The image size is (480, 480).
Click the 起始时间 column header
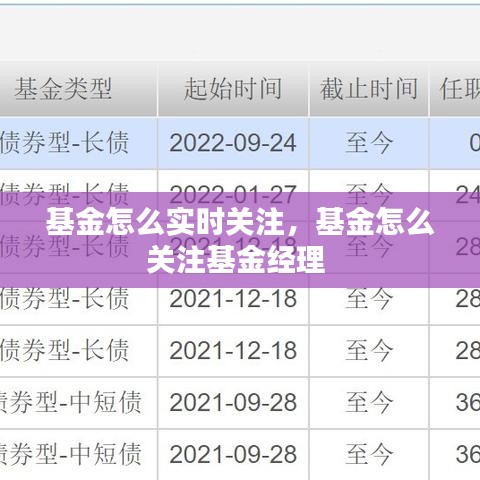(233, 89)
